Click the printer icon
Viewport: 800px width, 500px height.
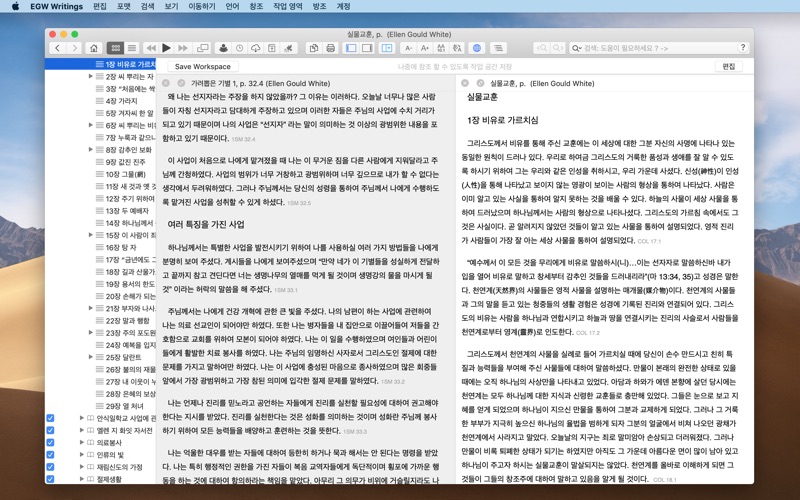pos(330,48)
